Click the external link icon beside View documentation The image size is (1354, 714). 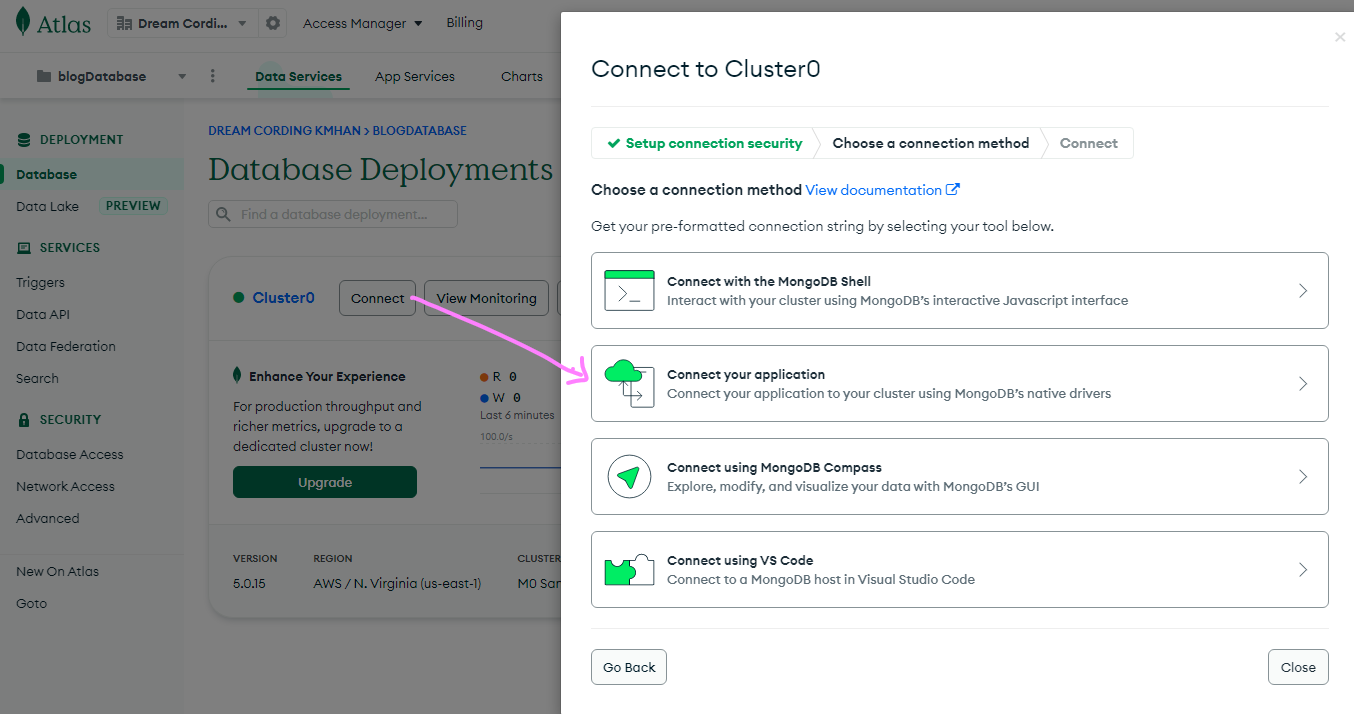953,189
